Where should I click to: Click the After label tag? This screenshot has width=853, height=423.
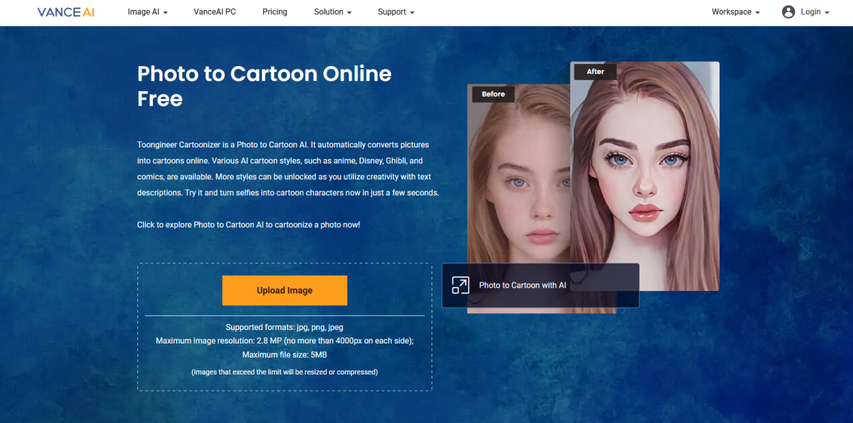point(595,72)
